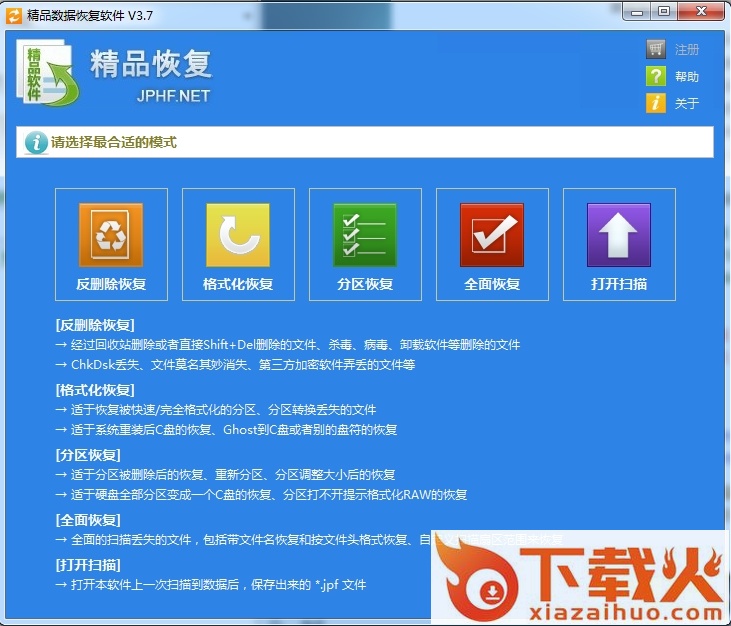The height and width of the screenshot is (626, 731).
Task: Open the 打开扫描 button label
Action: (x=619, y=284)
